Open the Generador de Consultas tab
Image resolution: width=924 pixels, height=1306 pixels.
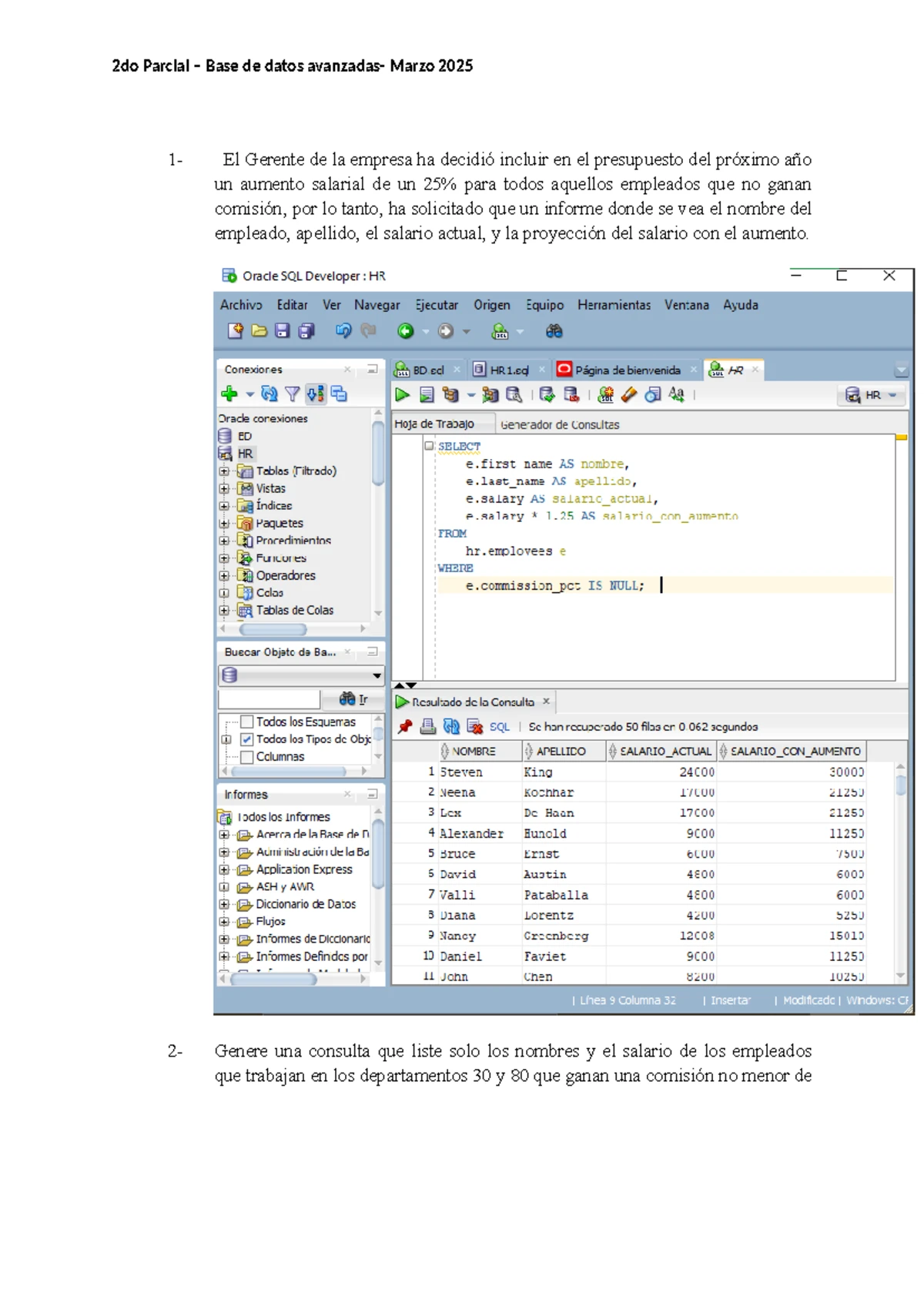point(560,425)
